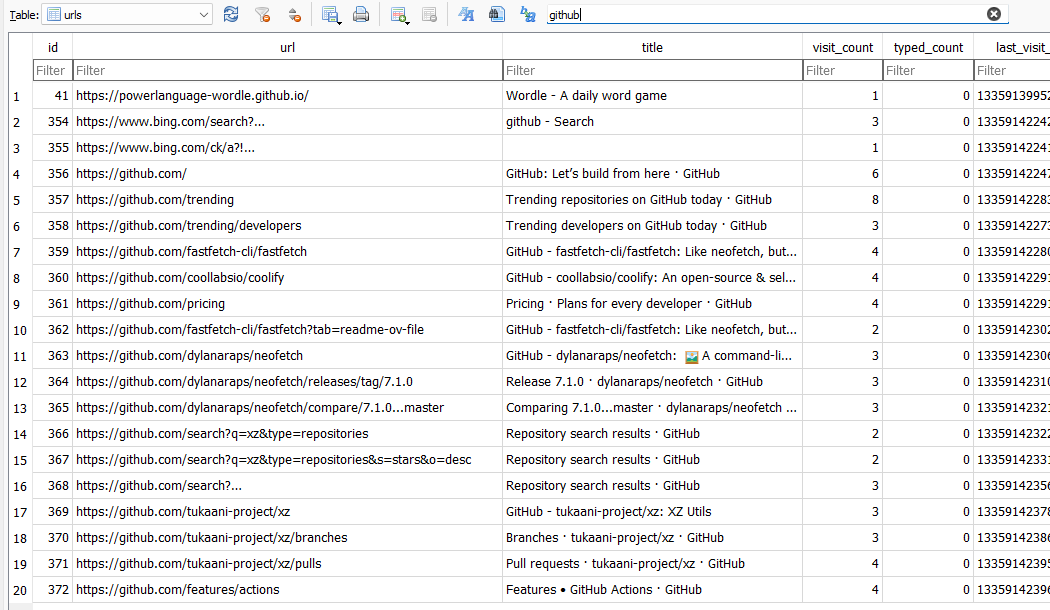1050x610 pixels.
Task: Insert a new record icon
Action: 399,14
